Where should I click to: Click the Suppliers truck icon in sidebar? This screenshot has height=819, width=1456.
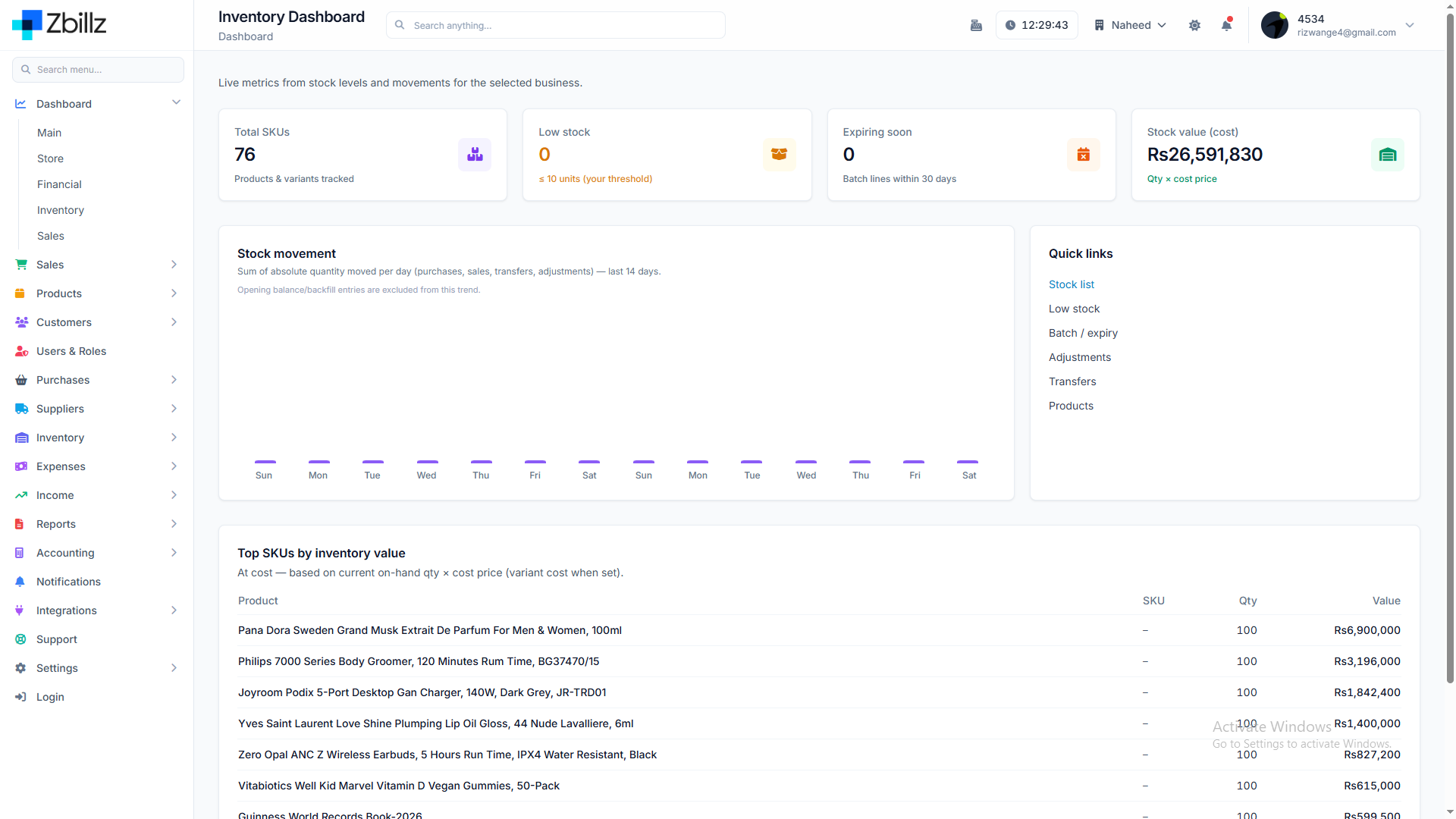21,409
